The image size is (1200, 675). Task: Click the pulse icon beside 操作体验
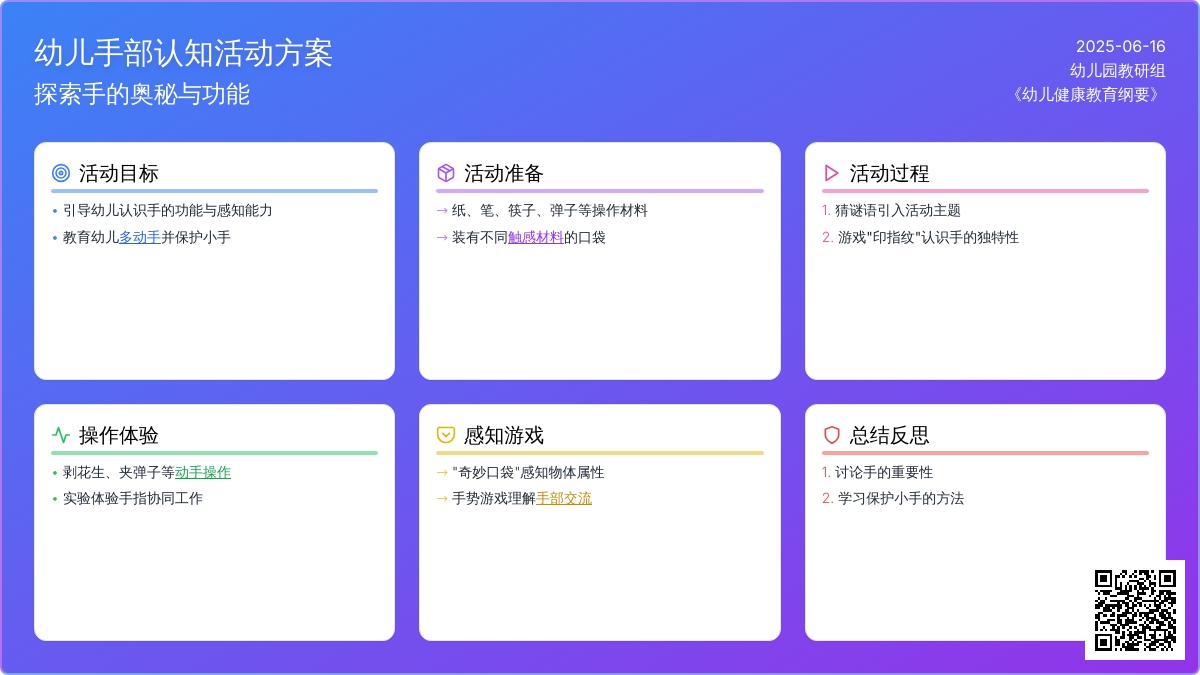point(61,435)
